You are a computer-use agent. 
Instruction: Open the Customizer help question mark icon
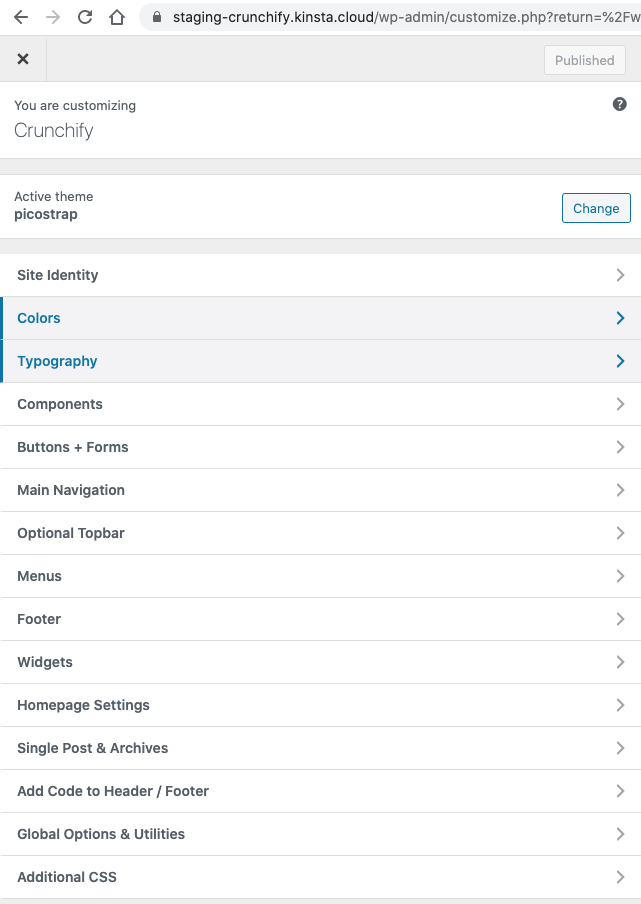[620, 104]
